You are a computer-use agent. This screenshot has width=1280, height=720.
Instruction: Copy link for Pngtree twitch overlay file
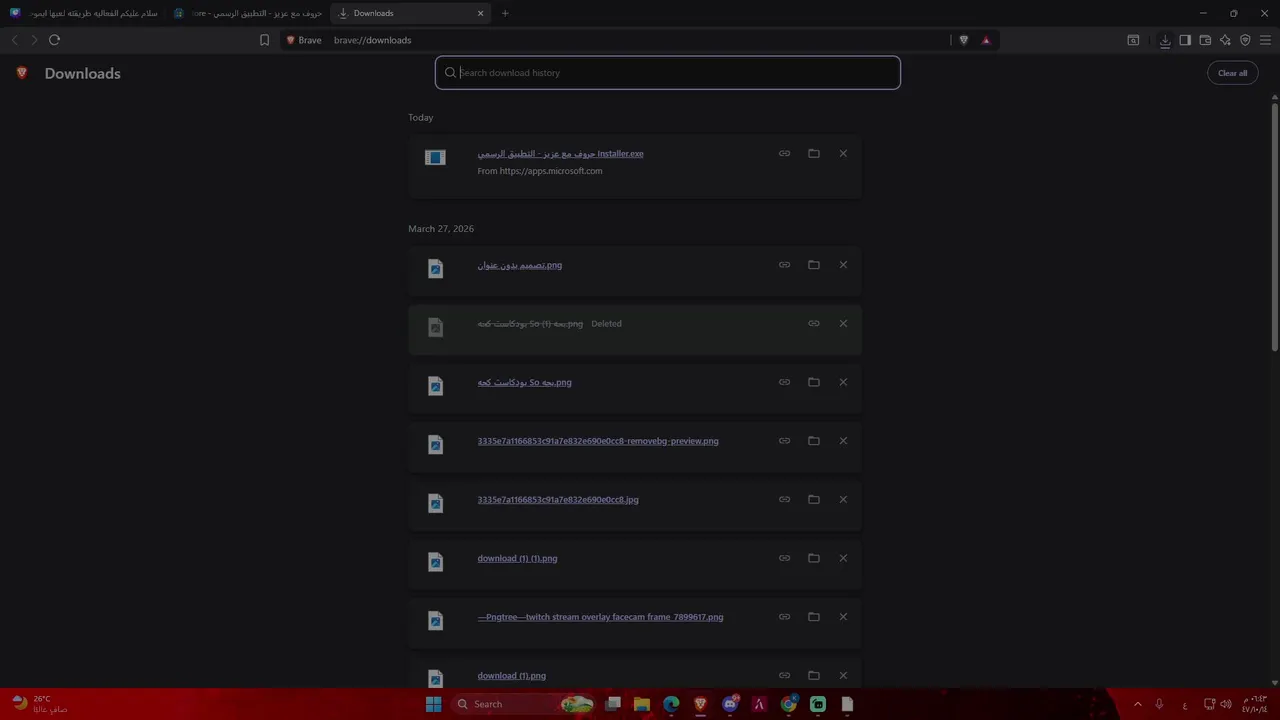coord(784,617)
